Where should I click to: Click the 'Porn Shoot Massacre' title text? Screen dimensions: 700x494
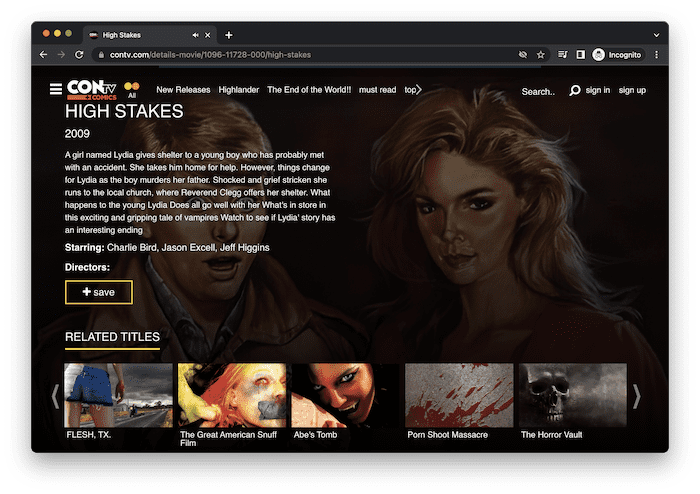pos(447,435)
